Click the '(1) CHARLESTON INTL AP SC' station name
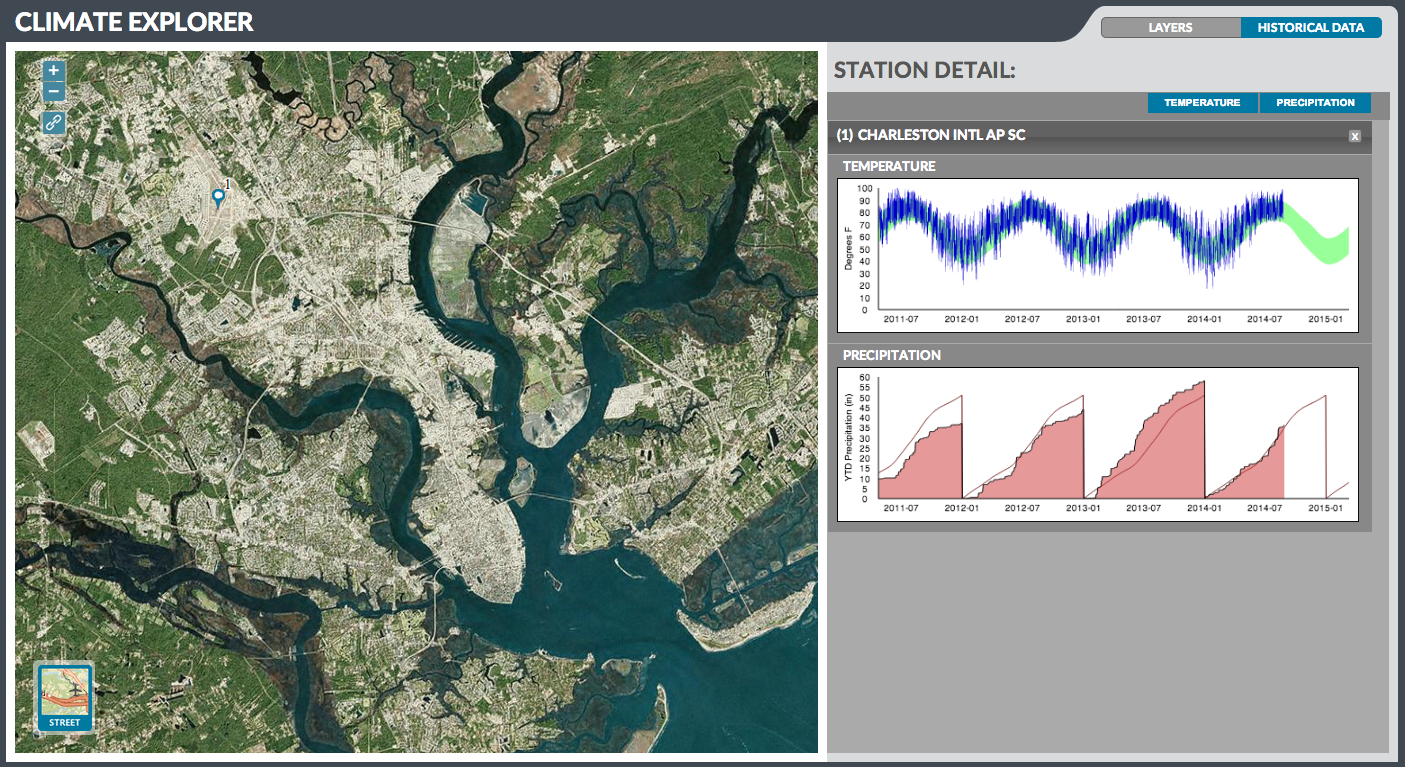Image resolution: width=1405 pixels, height=767 pixels. pyautogui.click(x=931, y=135)
